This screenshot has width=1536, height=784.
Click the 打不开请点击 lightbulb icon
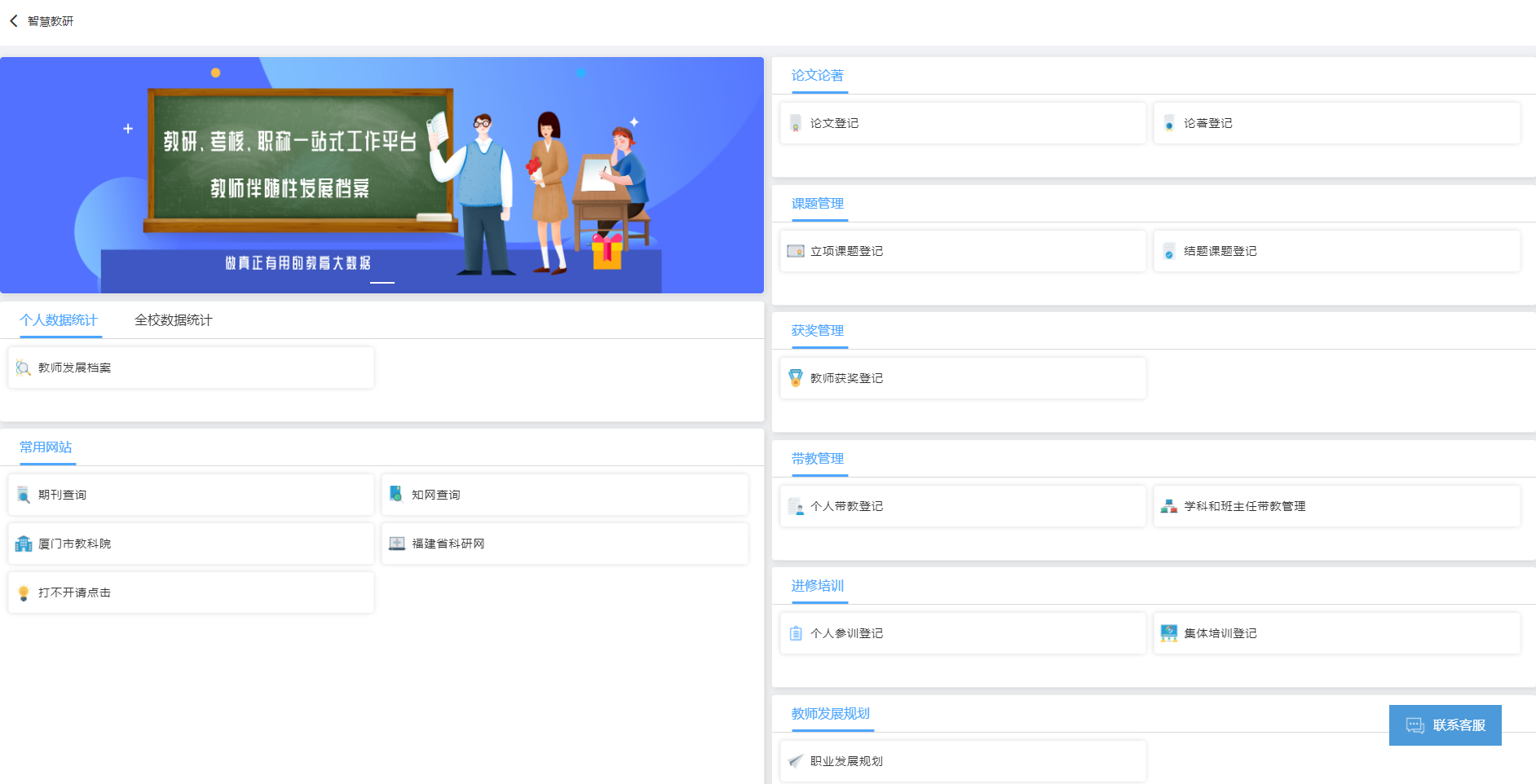[x=24, y=593]
